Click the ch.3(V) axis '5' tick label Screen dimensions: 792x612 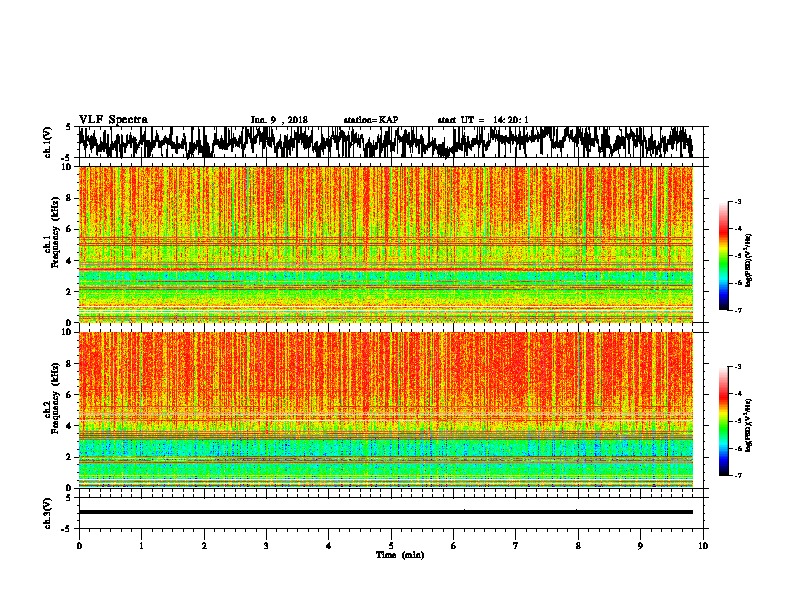[x=68, y=498]
